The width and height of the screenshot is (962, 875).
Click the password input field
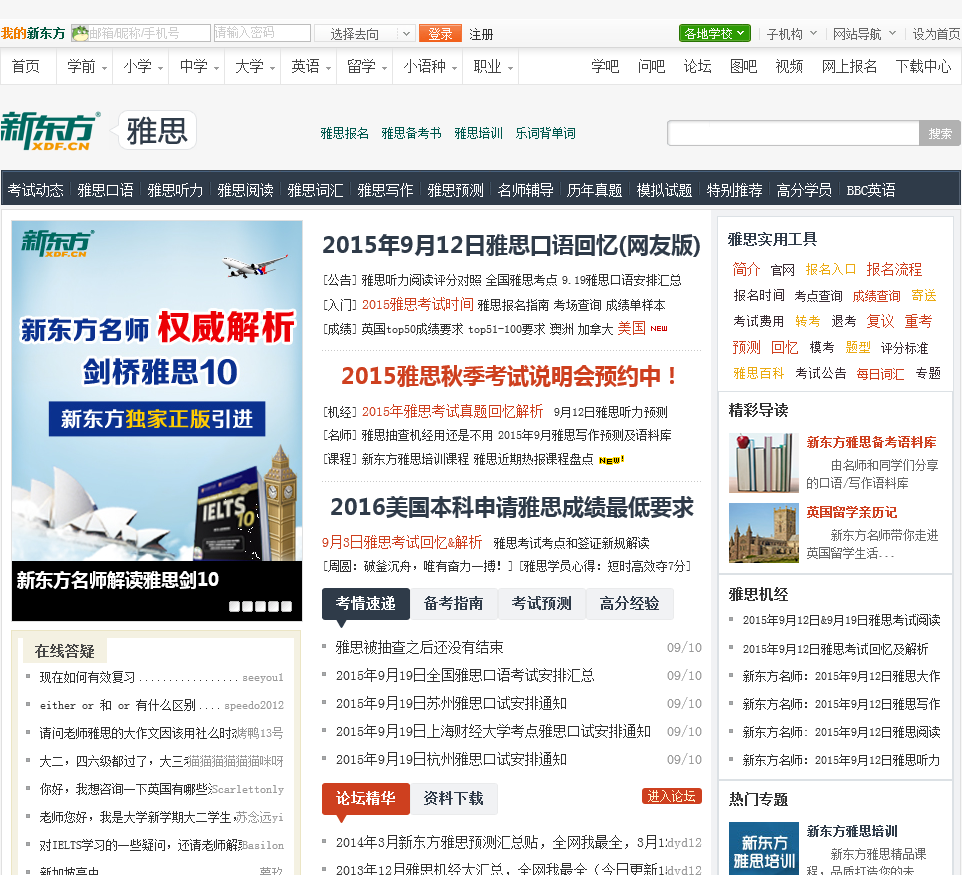(262, 33)
